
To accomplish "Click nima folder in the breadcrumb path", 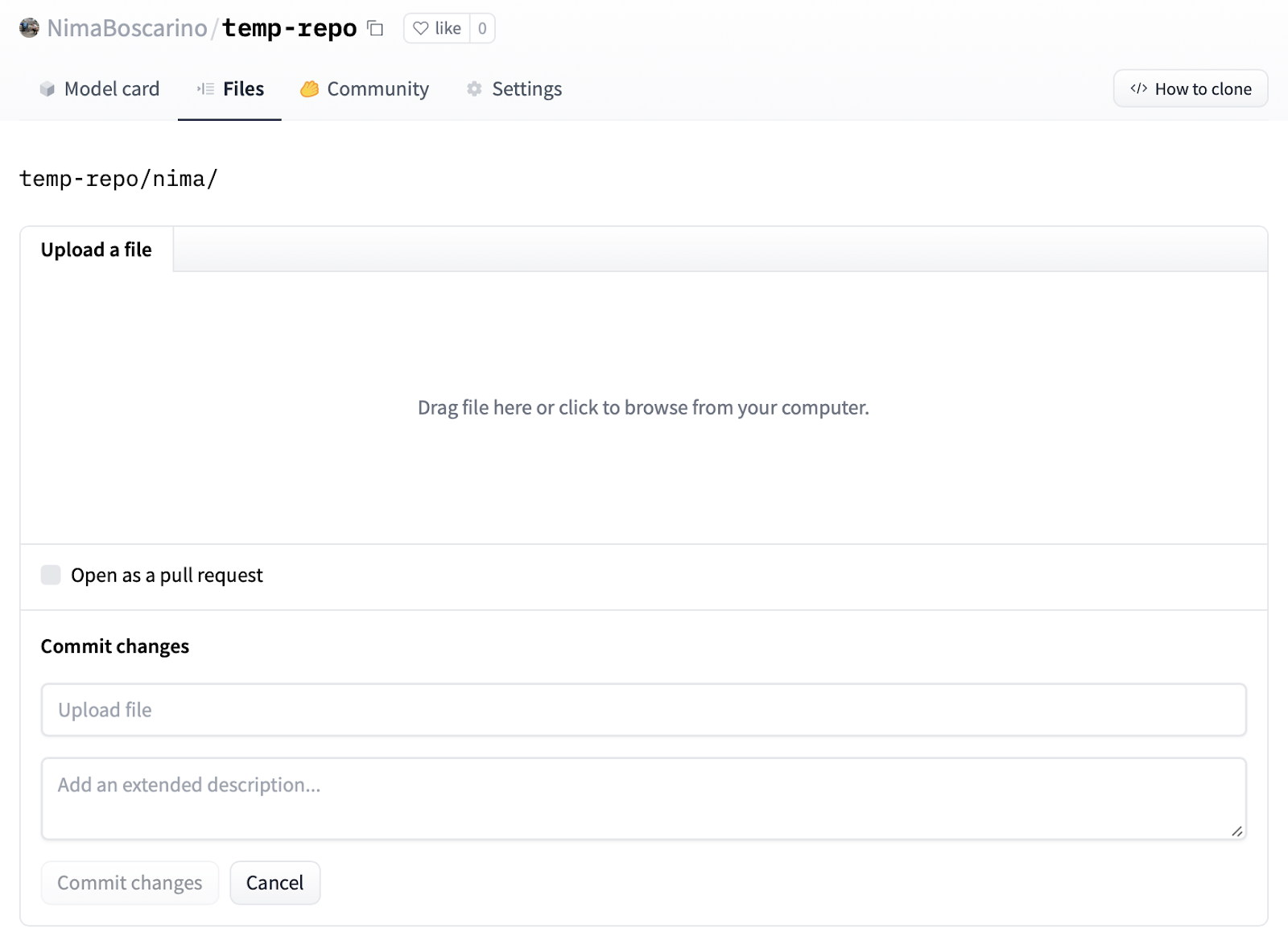I will (179, 179).
